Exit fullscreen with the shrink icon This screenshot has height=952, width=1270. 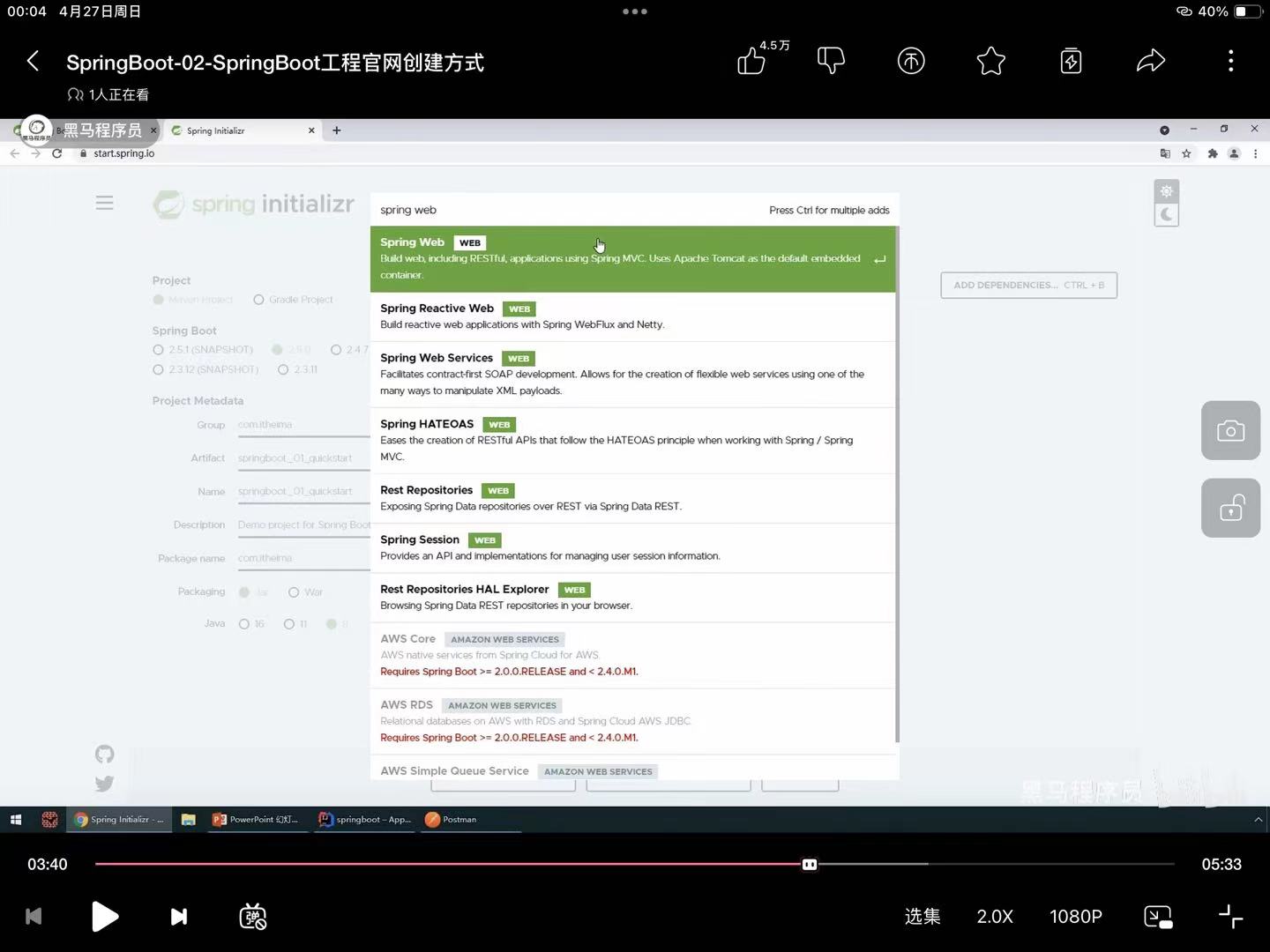[1231, 917]
